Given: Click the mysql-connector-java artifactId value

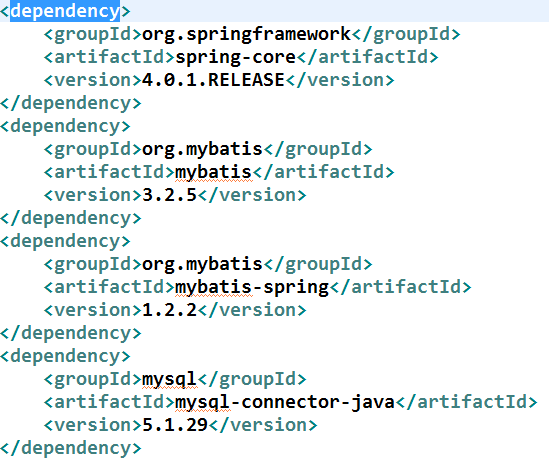Looking at the screenshot, I should 285,402.
